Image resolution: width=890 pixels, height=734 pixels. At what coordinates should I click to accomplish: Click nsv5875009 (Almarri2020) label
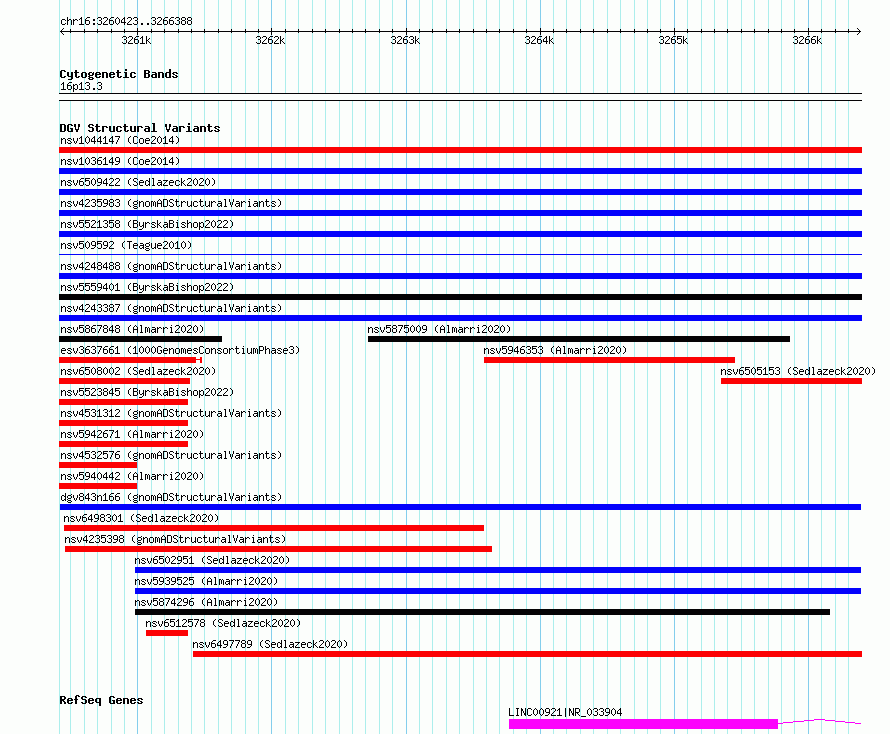pos(439,329)
